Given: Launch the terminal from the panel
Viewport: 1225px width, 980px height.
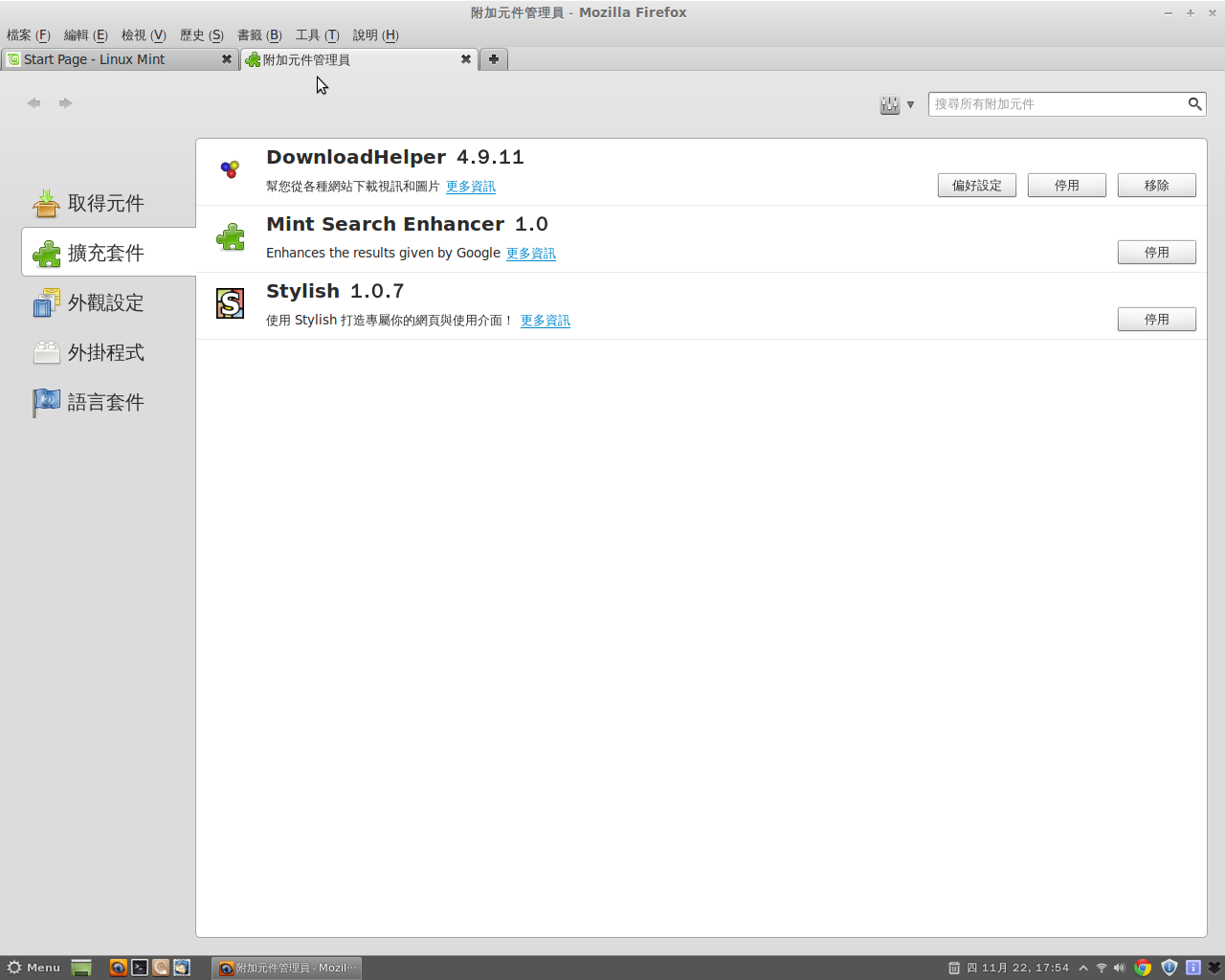Looking at the screenshot, I should point(140,968).
